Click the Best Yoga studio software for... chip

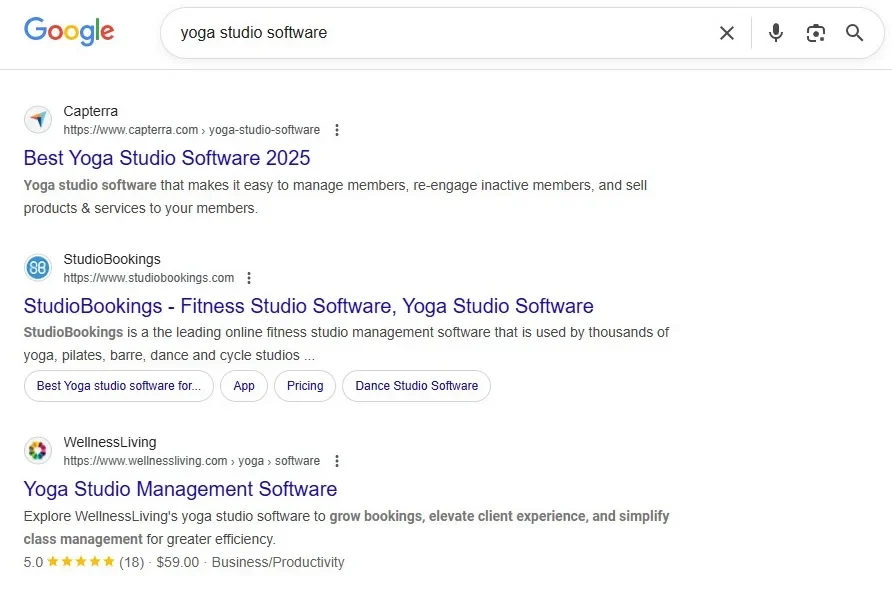118,386
